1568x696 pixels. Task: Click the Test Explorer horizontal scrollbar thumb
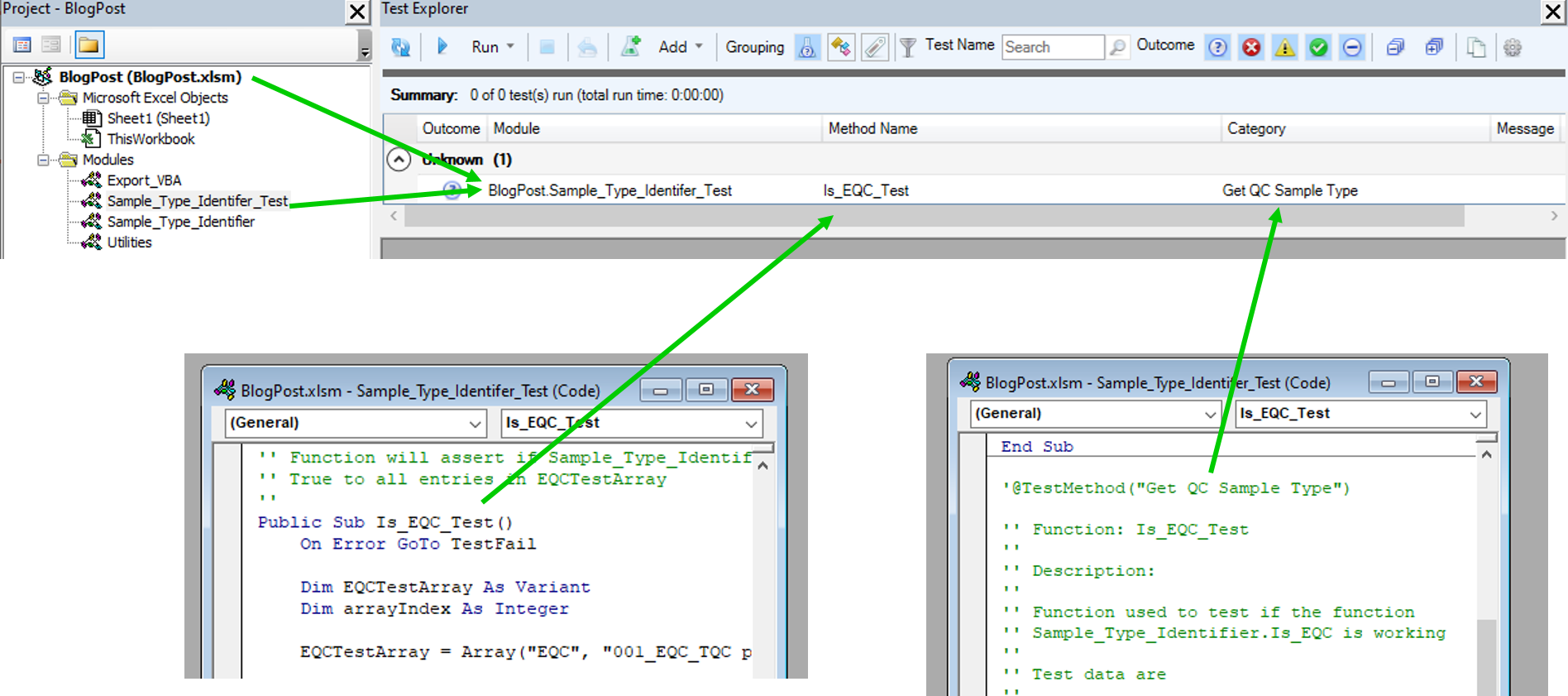click(x=935, y=216)
